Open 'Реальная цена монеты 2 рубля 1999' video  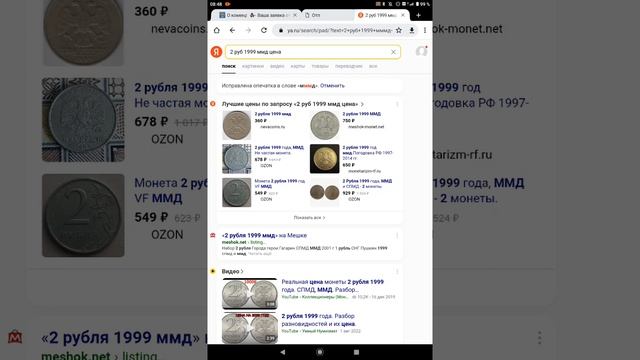pyautogui.click(x=332, y=286)
